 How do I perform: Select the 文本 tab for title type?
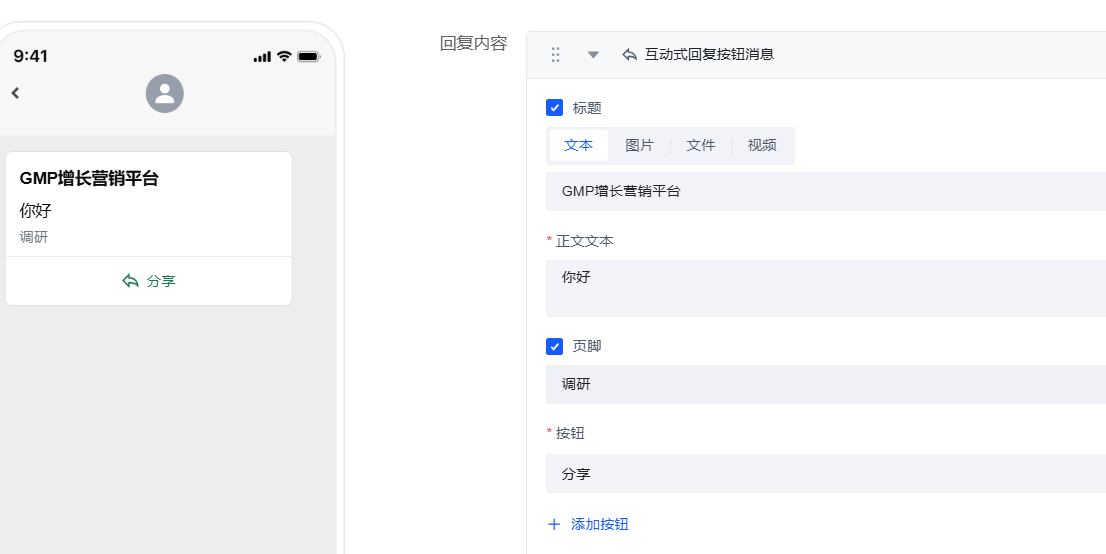(x=578, y=145)
